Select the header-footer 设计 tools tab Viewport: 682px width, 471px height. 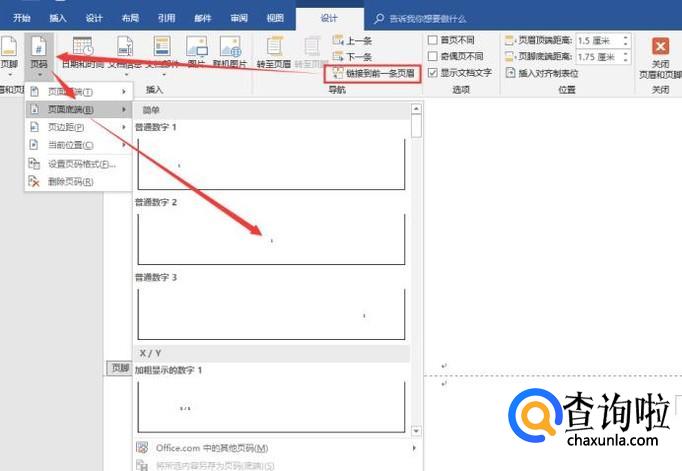[329, 18]
